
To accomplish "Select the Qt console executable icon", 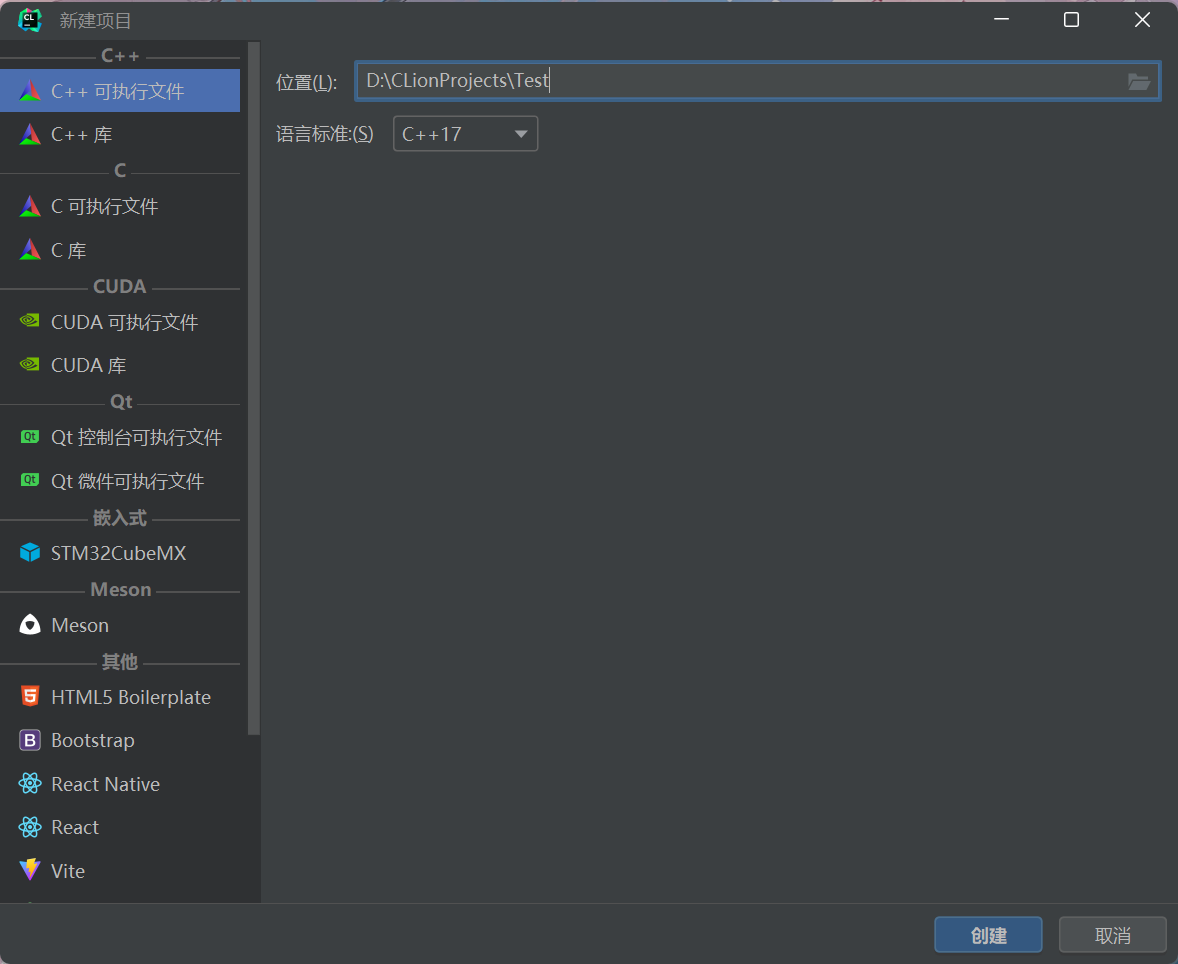I will coord(30,438).
